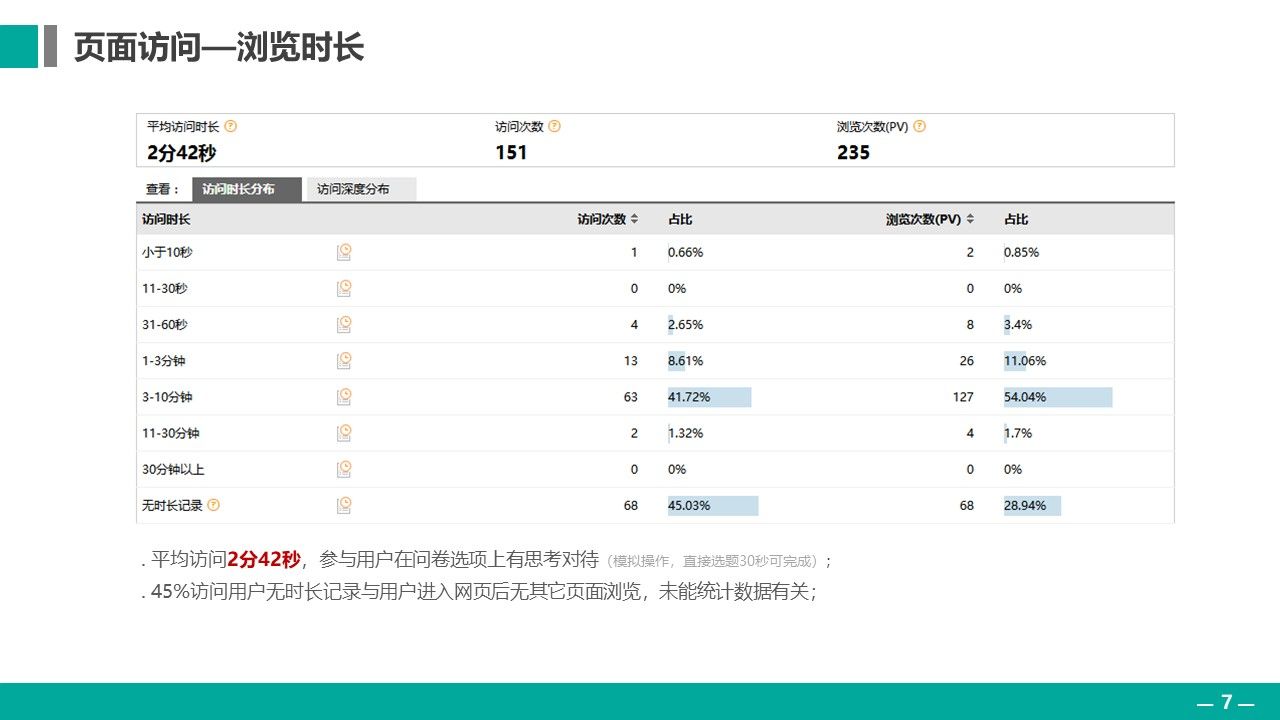Open history icon in 3-10分钟 row
The image size is (1280, 720).
coord(344,397)
